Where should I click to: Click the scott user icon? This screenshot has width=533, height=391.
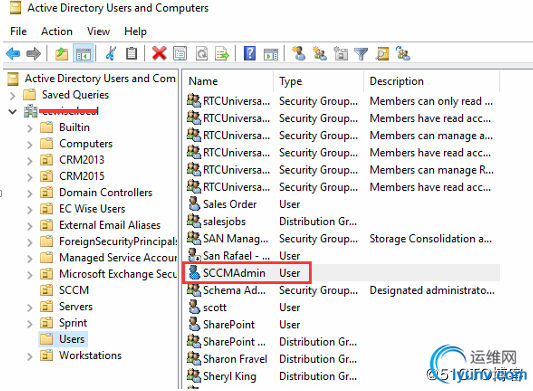click(194, 307)
